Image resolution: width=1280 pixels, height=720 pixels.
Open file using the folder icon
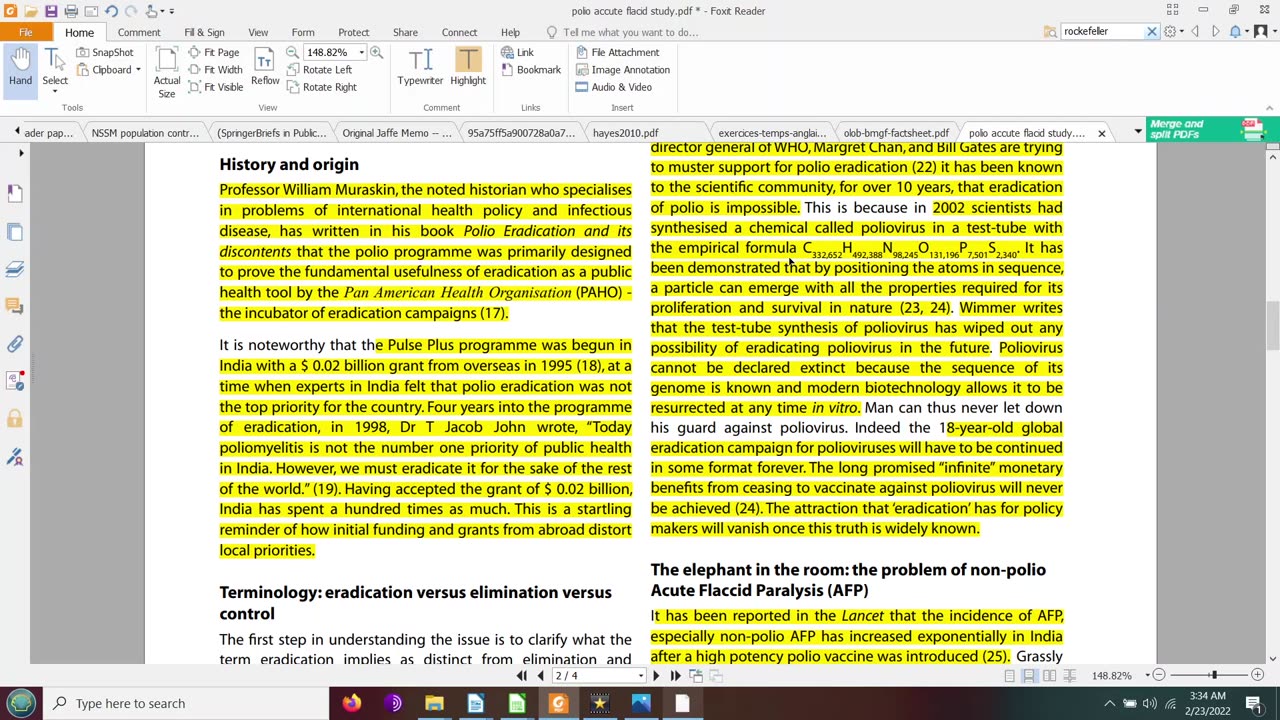point(31,11)
